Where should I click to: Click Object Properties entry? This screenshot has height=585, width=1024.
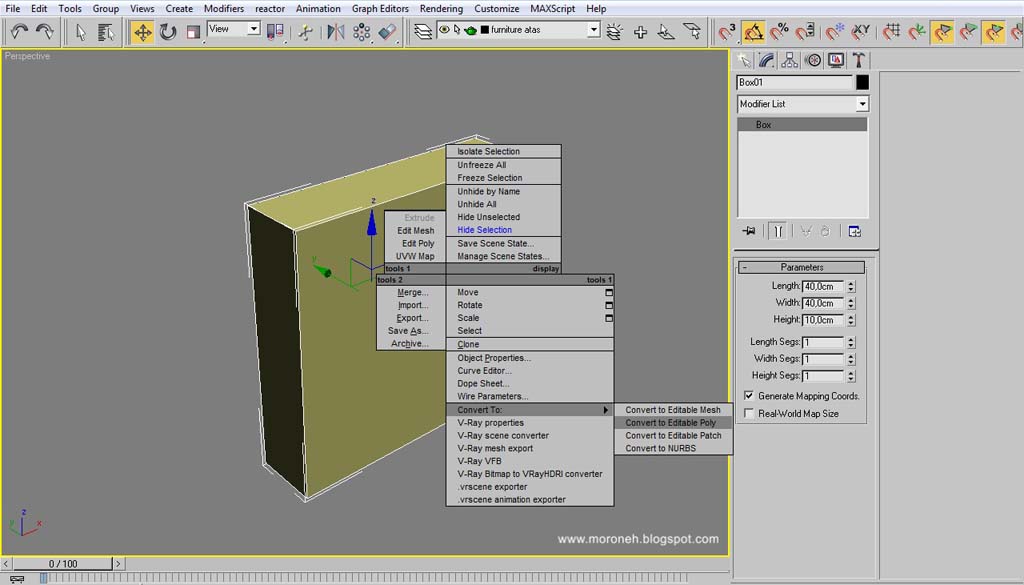point(494,358)
